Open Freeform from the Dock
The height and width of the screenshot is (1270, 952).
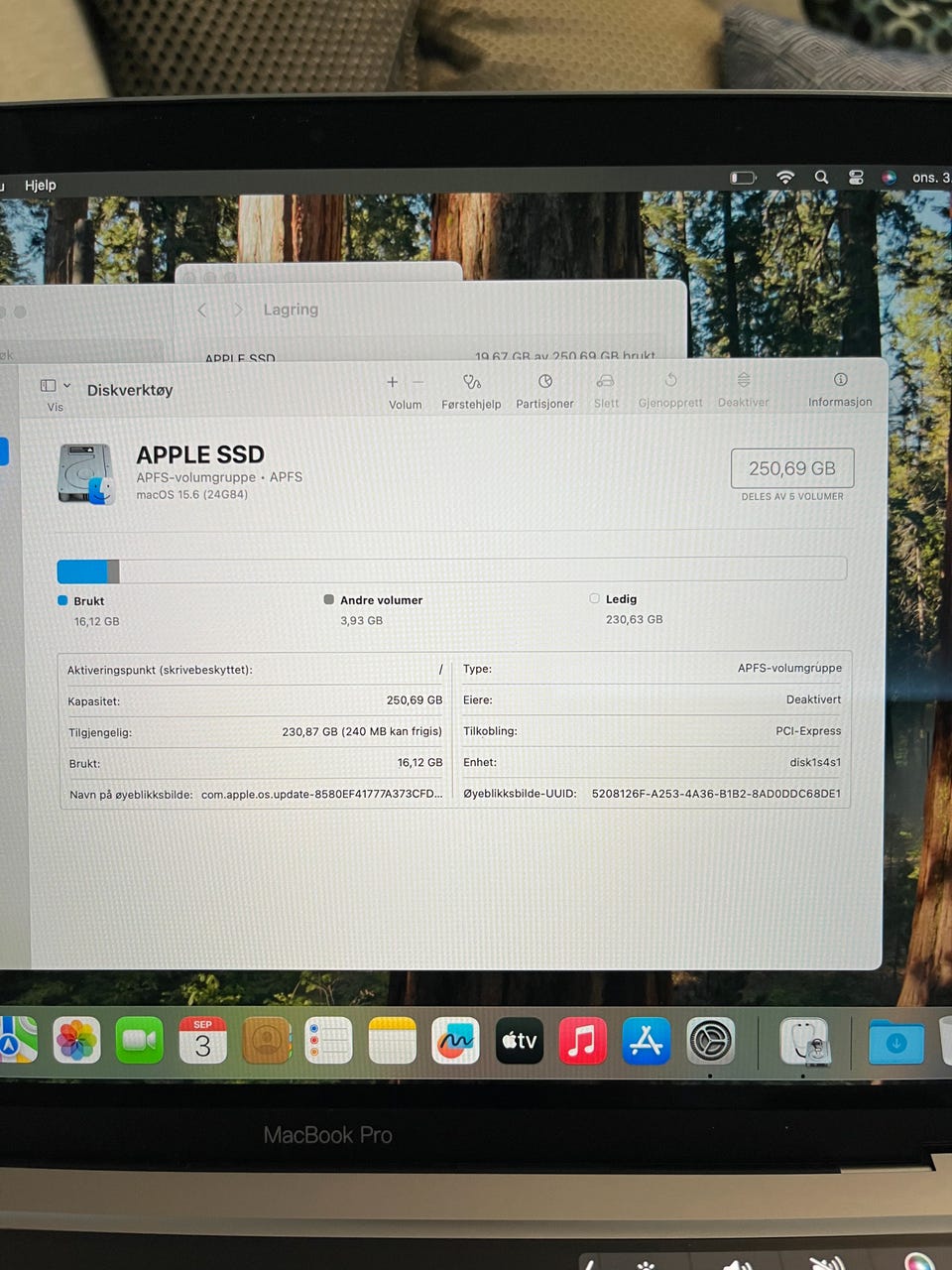point(455,1041)
